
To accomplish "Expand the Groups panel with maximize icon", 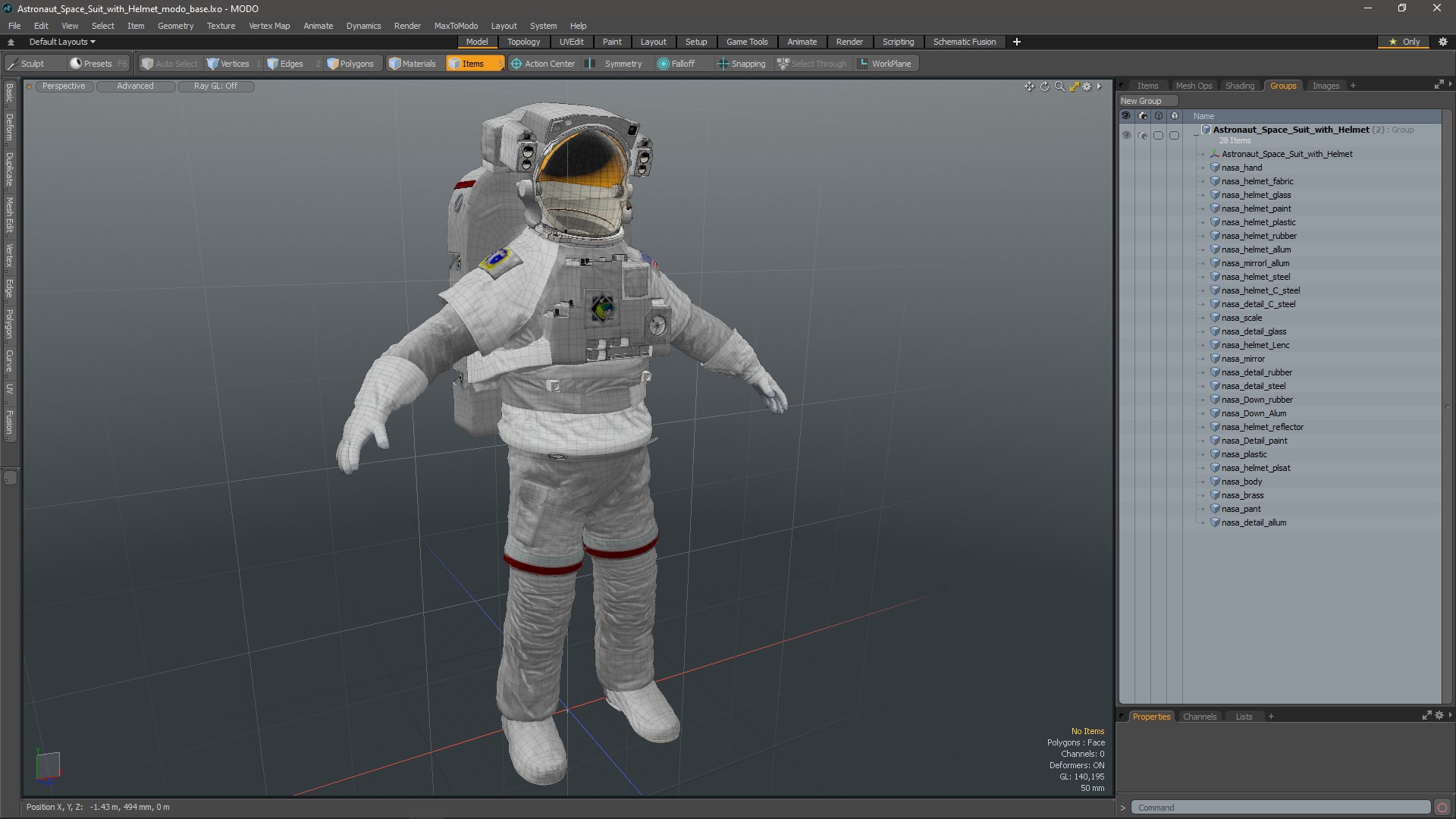I will (x=1439, y=85).
